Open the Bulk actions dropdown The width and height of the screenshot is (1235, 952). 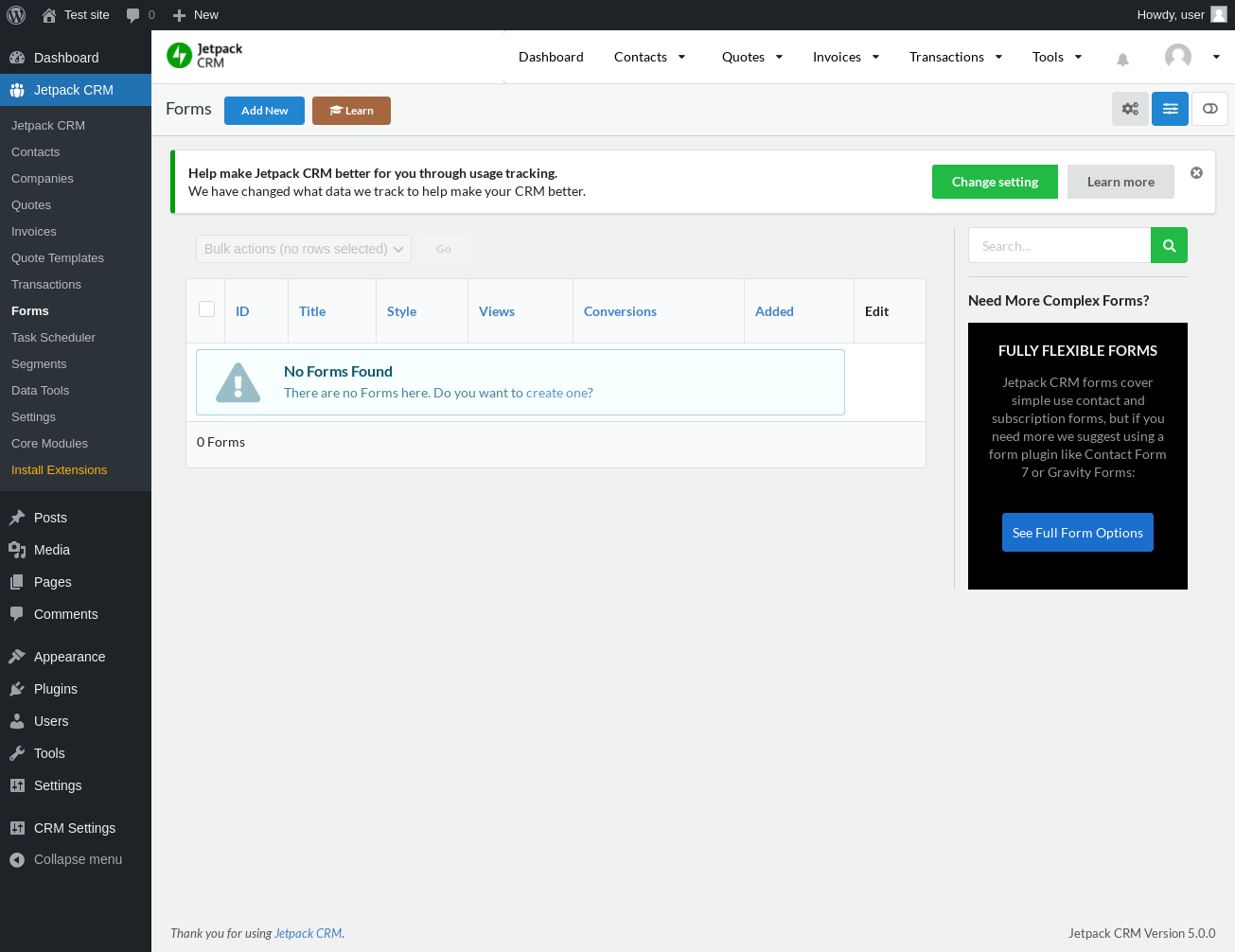(304, 249)
